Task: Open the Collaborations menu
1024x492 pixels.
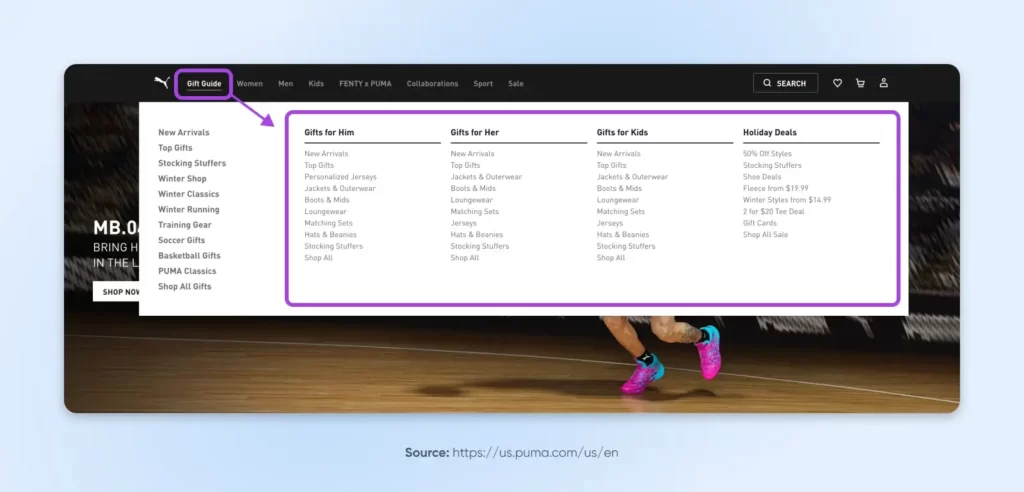Action: click(432, 84)
